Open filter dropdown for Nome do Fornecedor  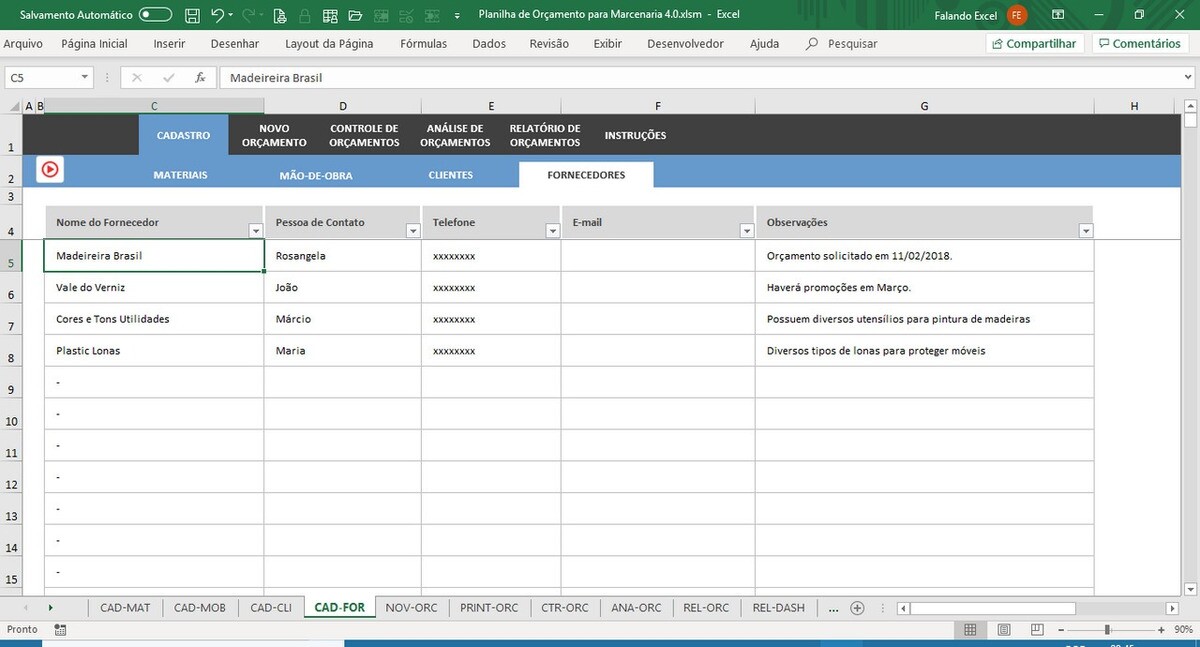coord(255,231)
